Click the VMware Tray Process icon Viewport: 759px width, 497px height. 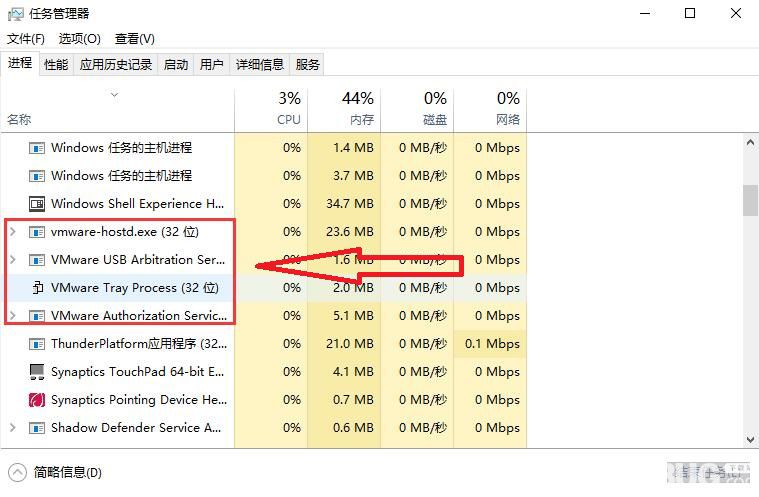coord(38,288)
